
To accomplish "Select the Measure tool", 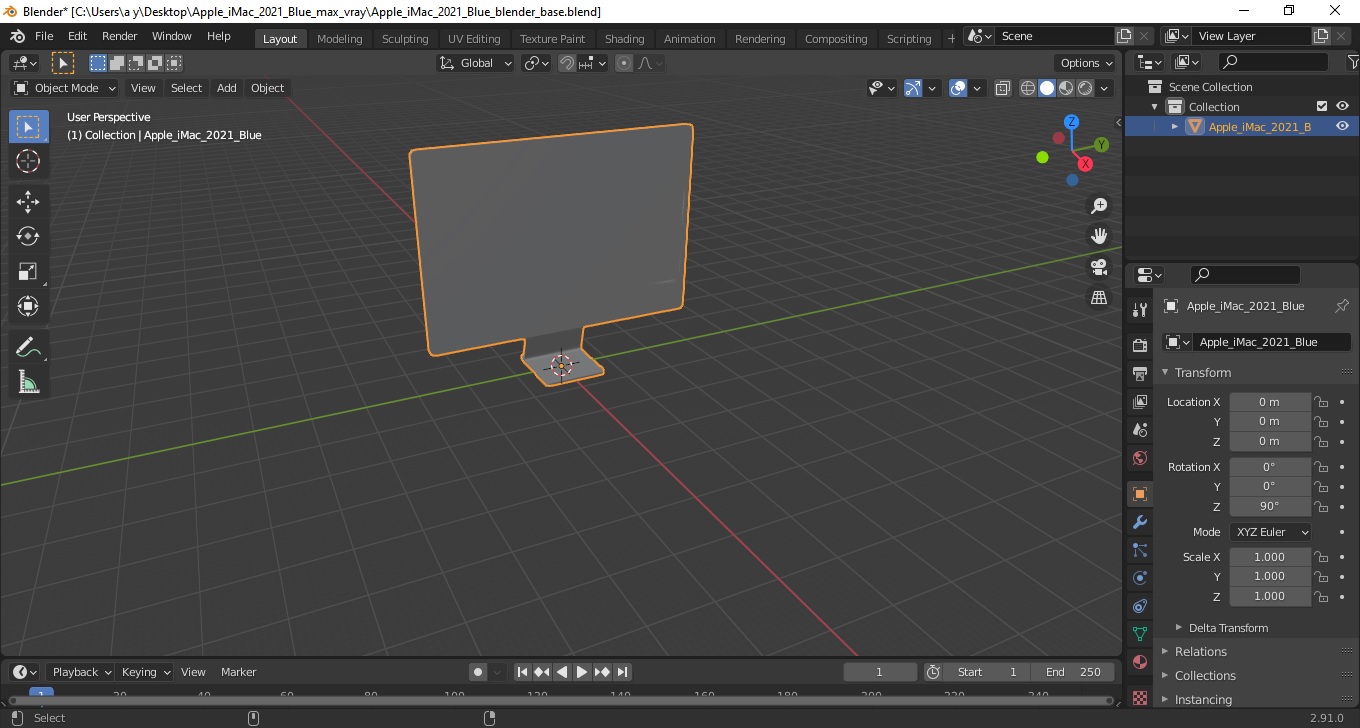I will click(x=28, y=382).
